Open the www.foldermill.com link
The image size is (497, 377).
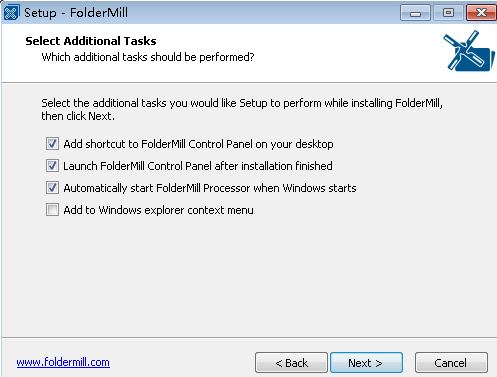63,362
